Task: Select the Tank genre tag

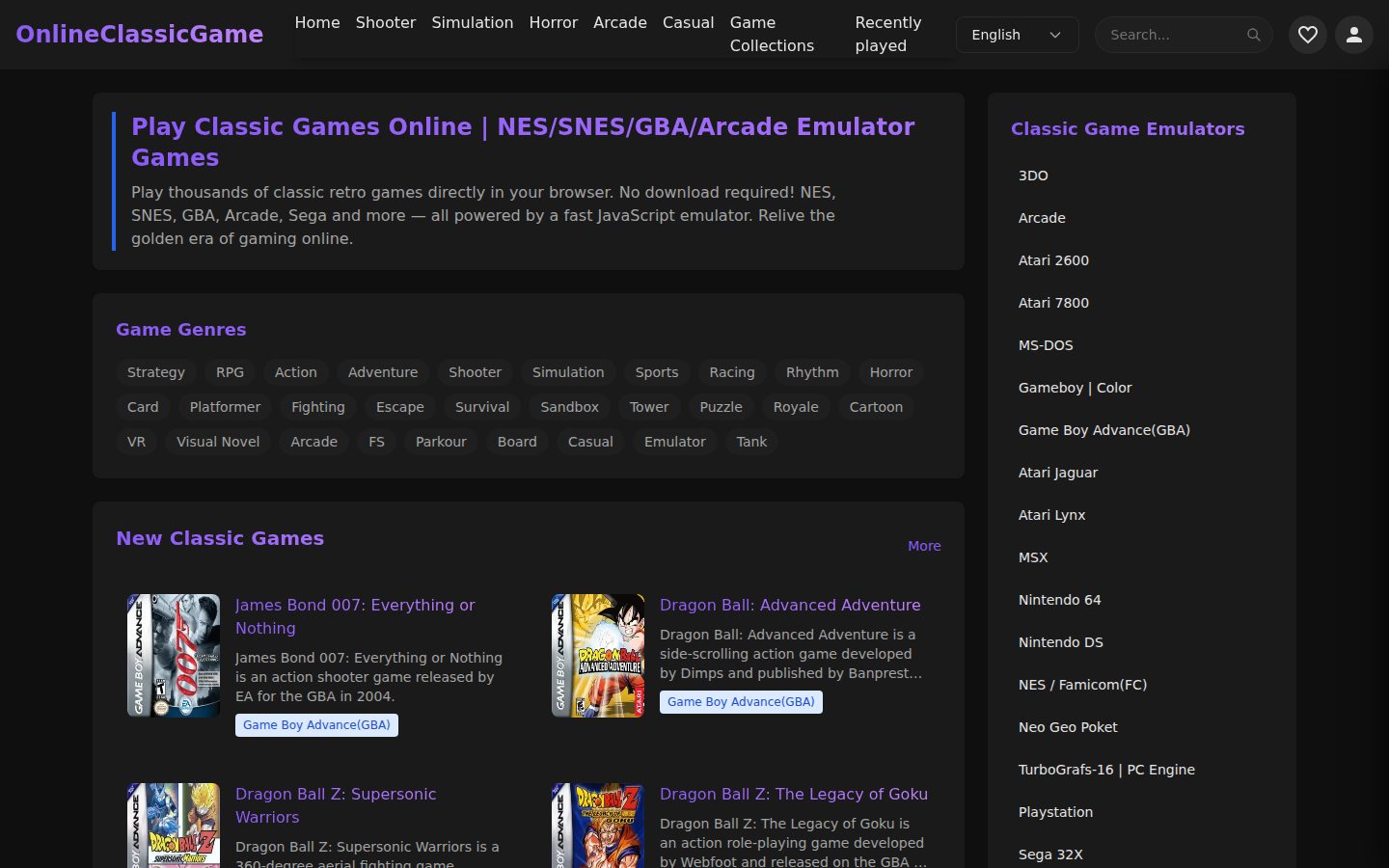Action: coord(751,442)
